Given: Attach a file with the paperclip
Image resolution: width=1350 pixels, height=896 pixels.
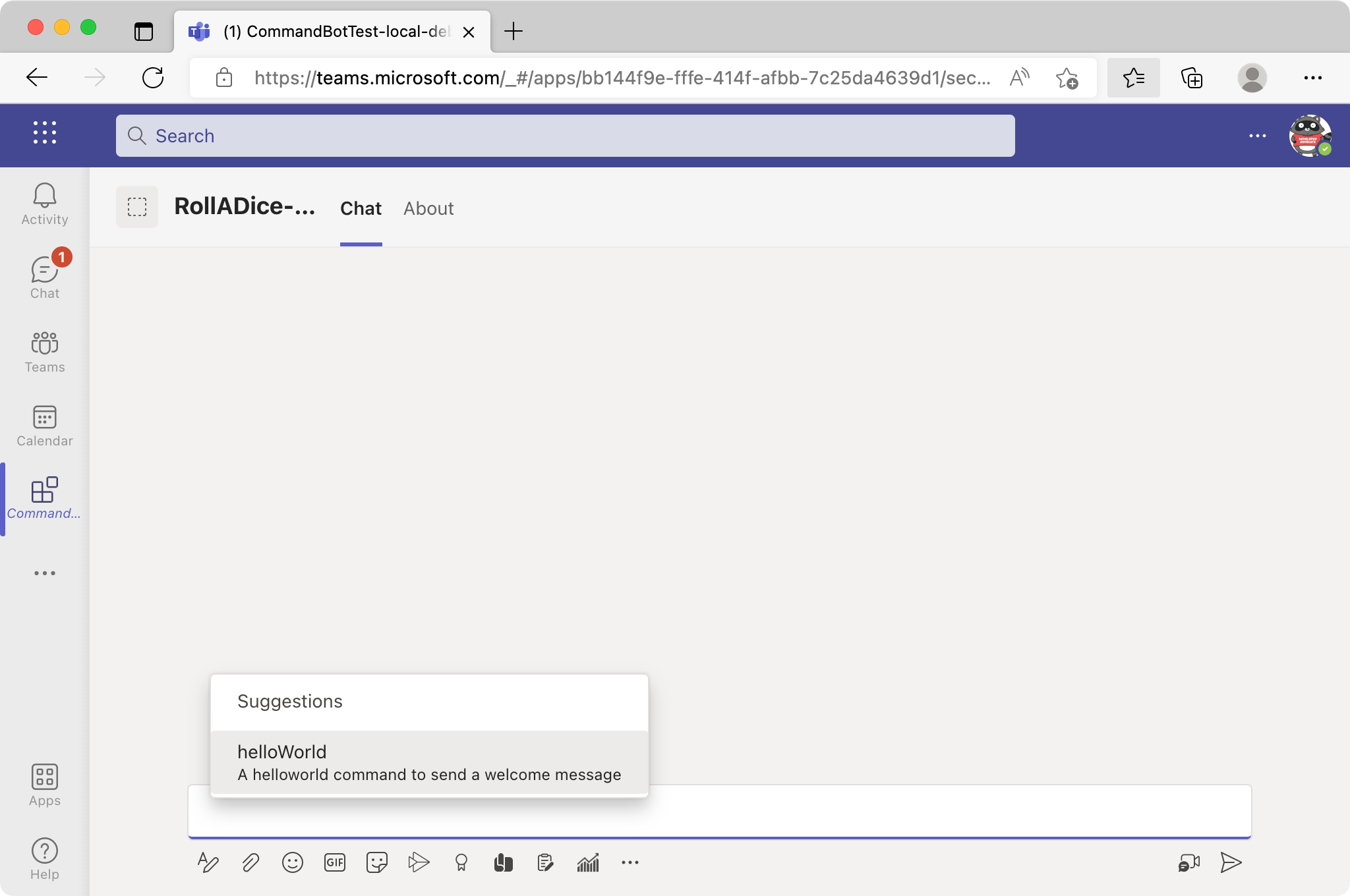Looking at the screenshot, I should coord(250,862).
